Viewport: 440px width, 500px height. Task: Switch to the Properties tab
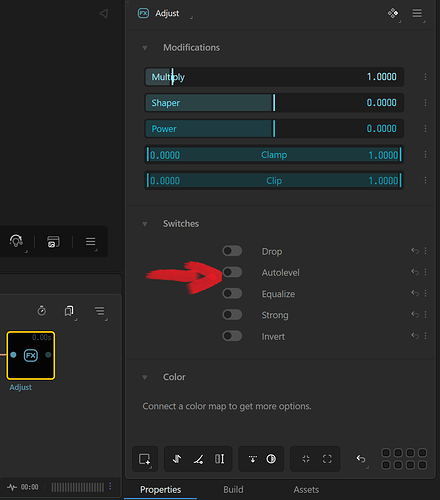(160, 490)
